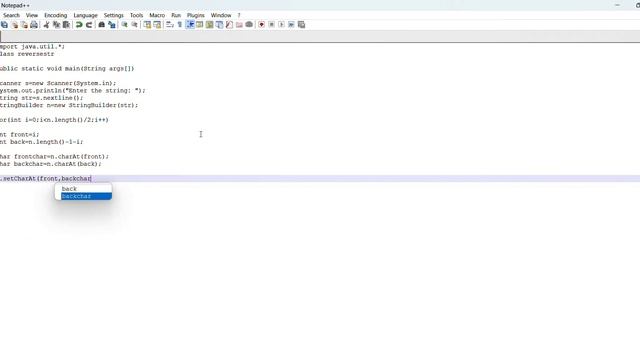
Task: Toggle the file Monitoring eye icon
Action: point(249,24)
